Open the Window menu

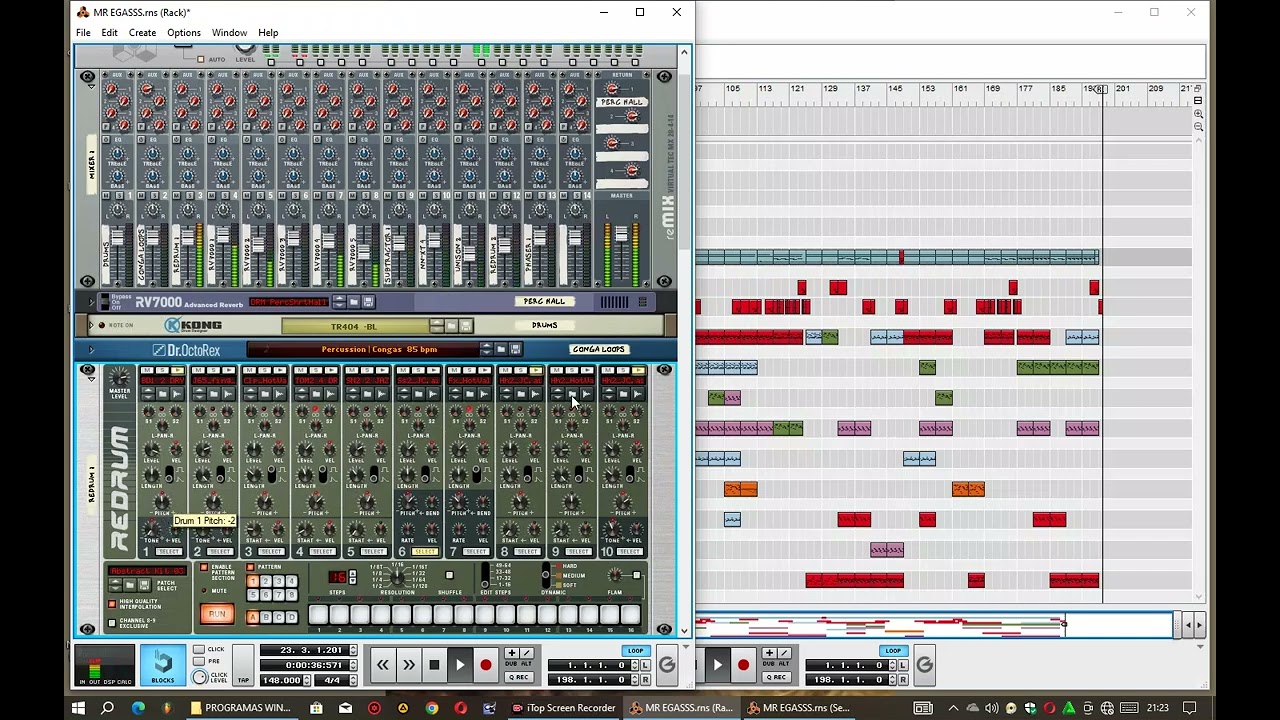coord(229,33)
